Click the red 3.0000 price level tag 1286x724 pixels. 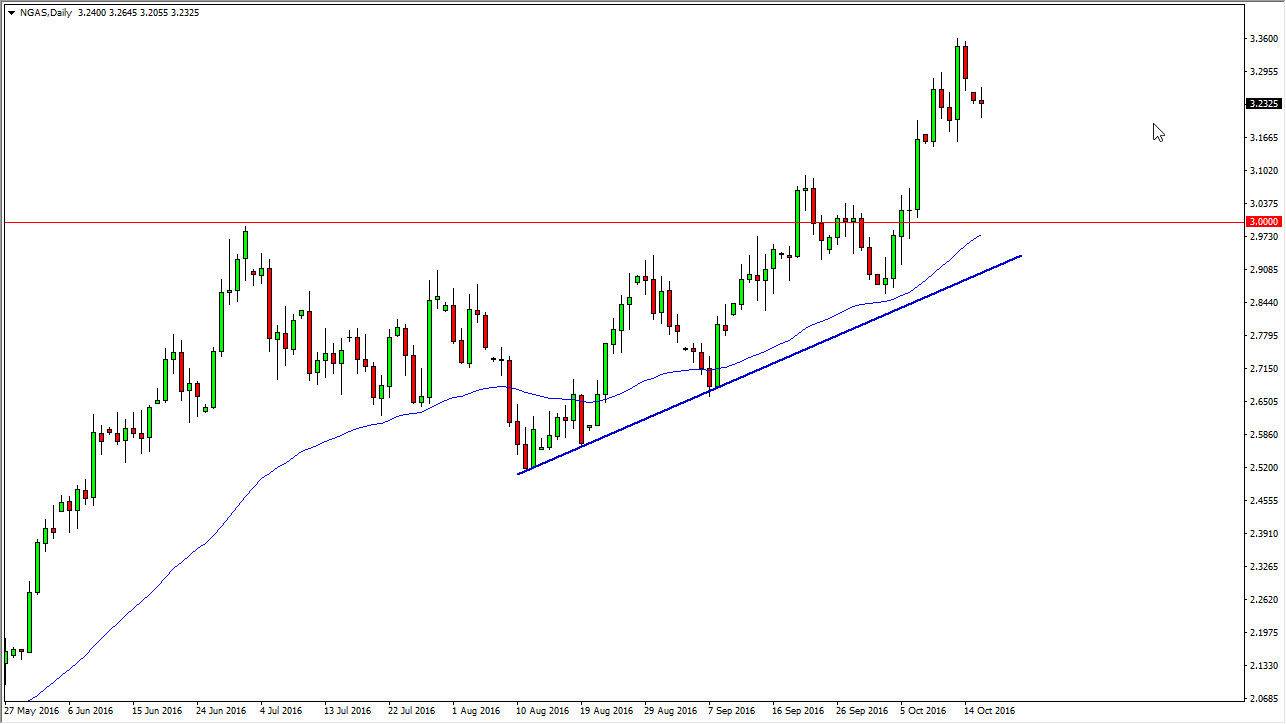pyautogui.click(x=1262, y=220)
